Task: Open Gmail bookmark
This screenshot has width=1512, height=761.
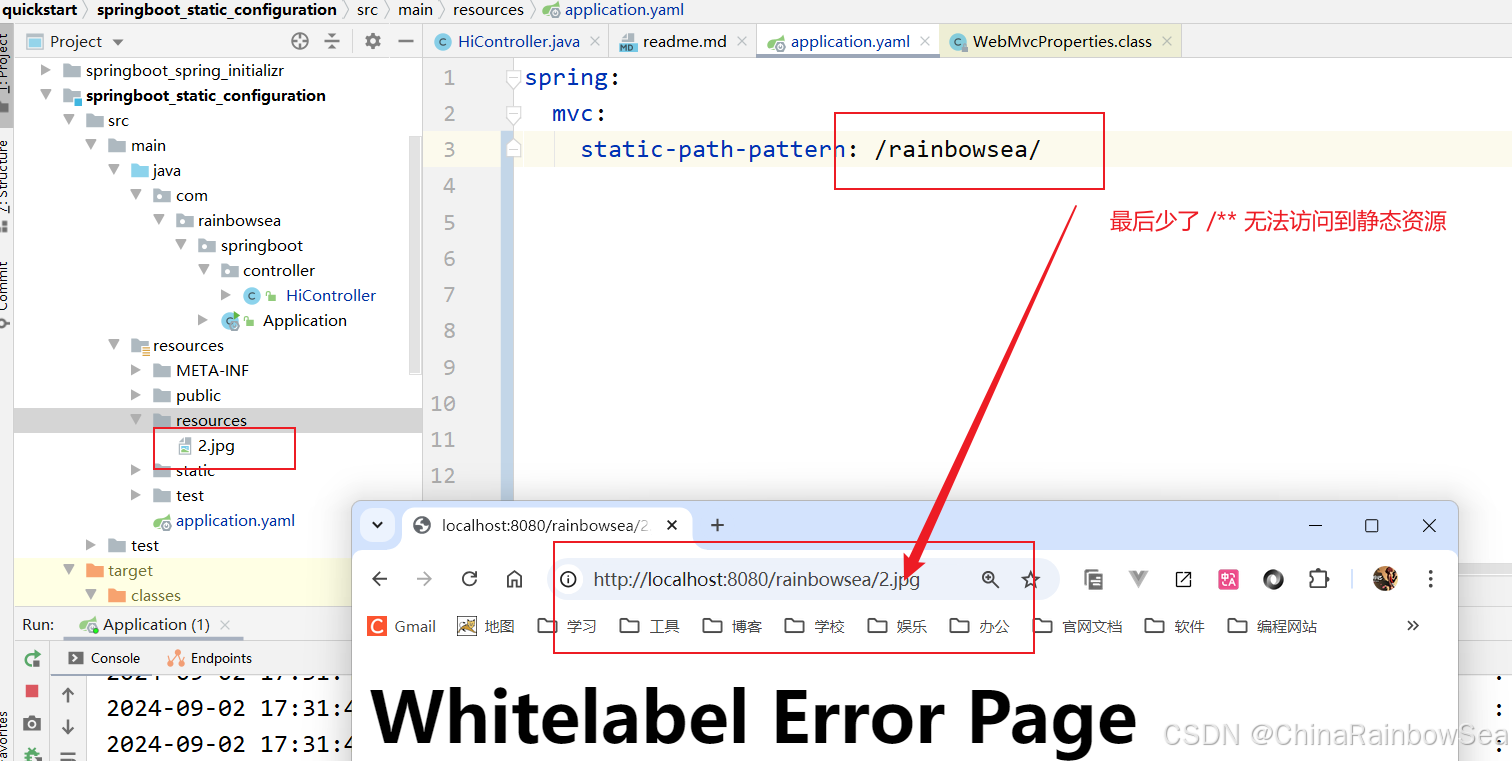Action: click(403, 626)
